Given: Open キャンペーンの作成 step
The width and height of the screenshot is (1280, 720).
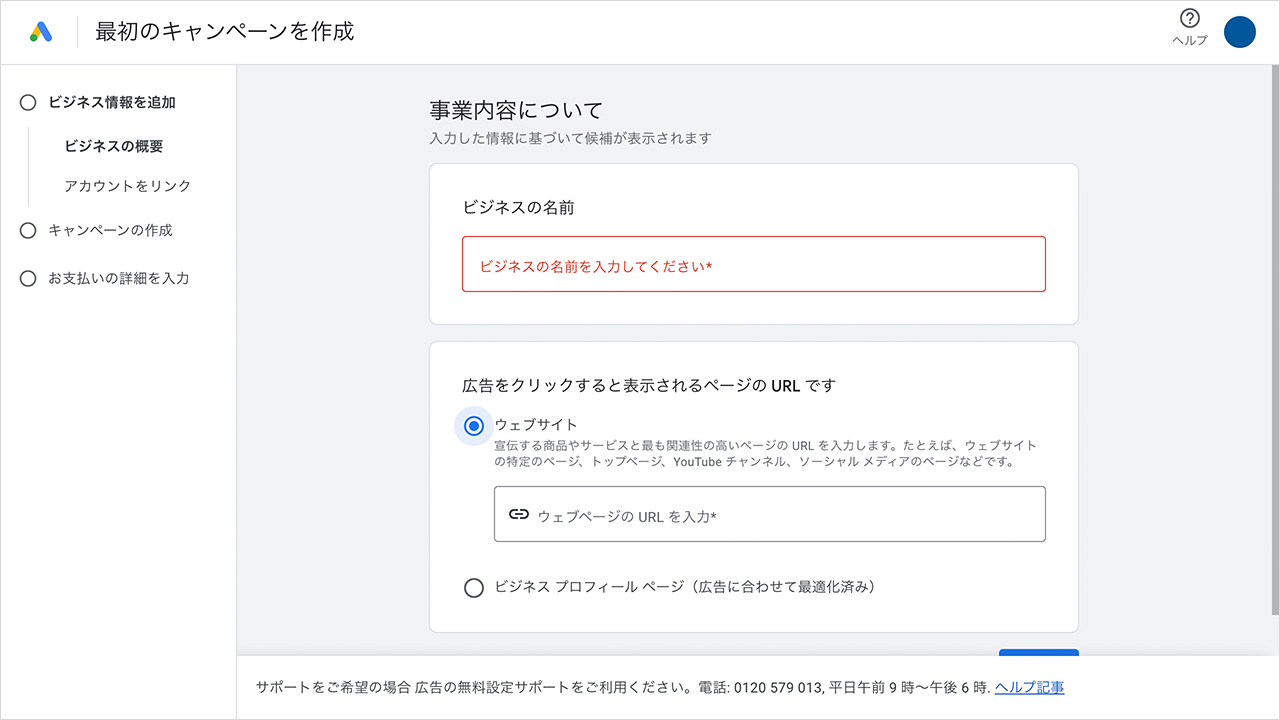Looking at the screenshot, I should pos(110,230).
